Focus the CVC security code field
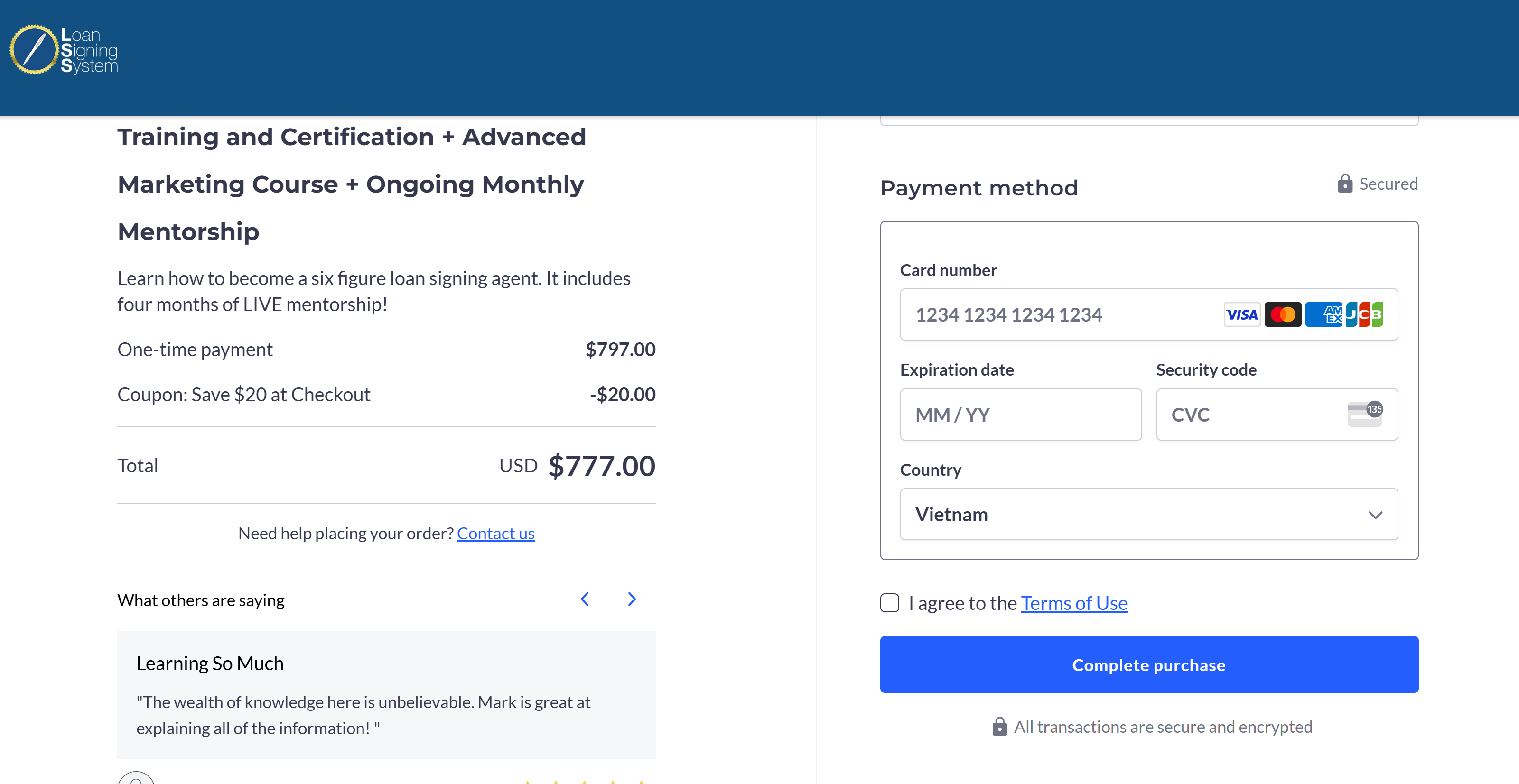The width and height of the screenshot is (1519, 784). (1277, 415)
